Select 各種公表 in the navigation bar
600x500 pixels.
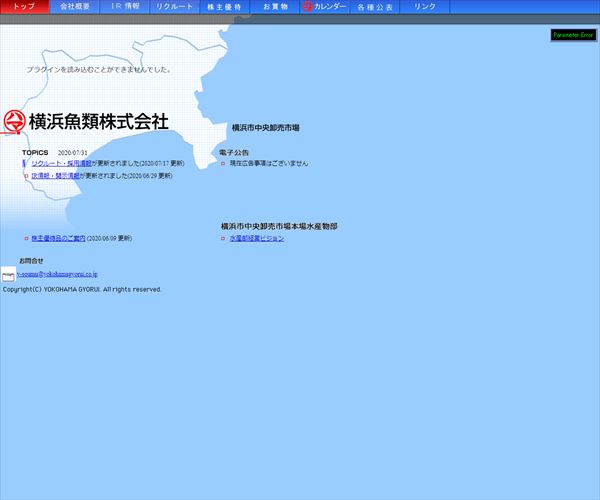375,7
